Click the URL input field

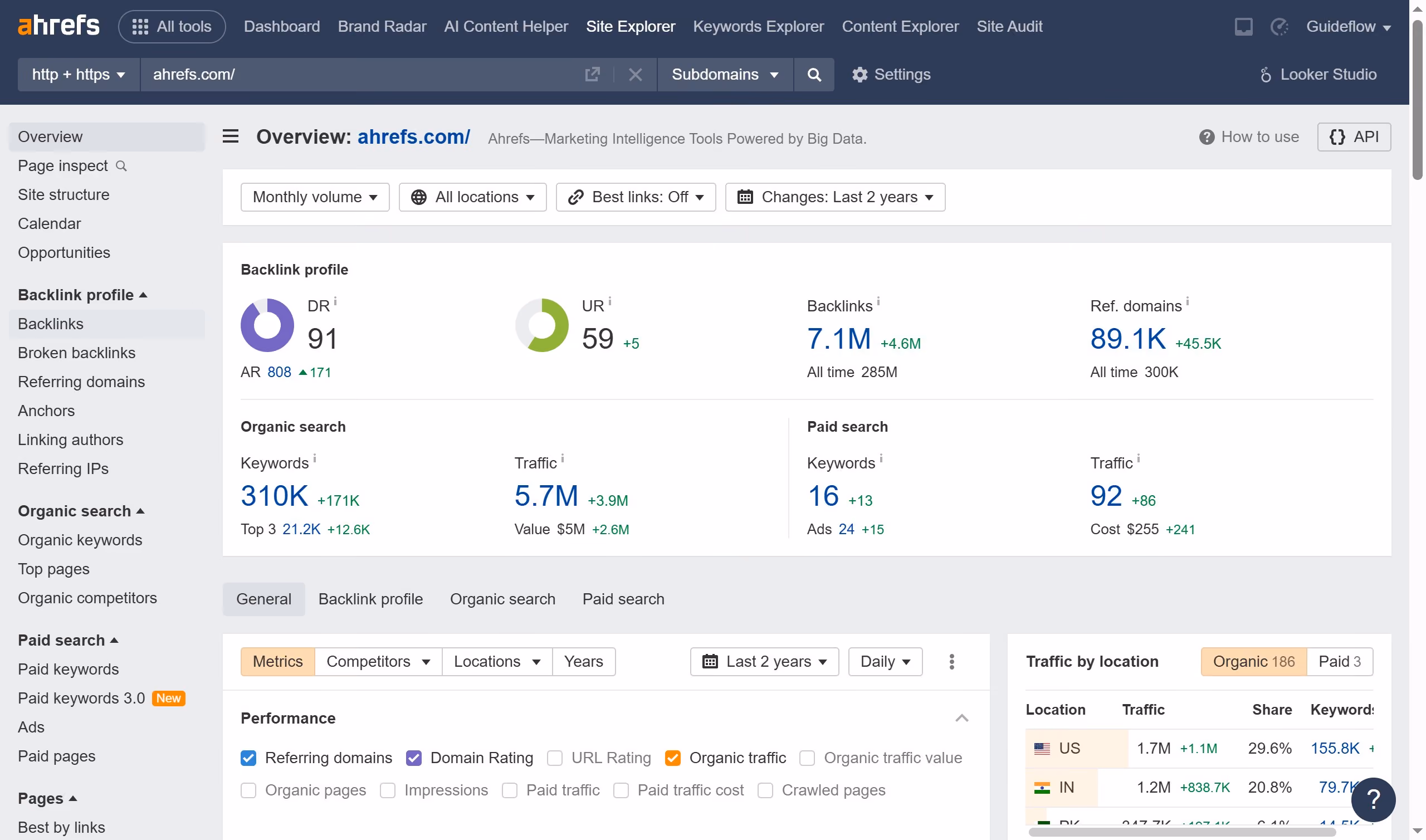pos(362,74)
